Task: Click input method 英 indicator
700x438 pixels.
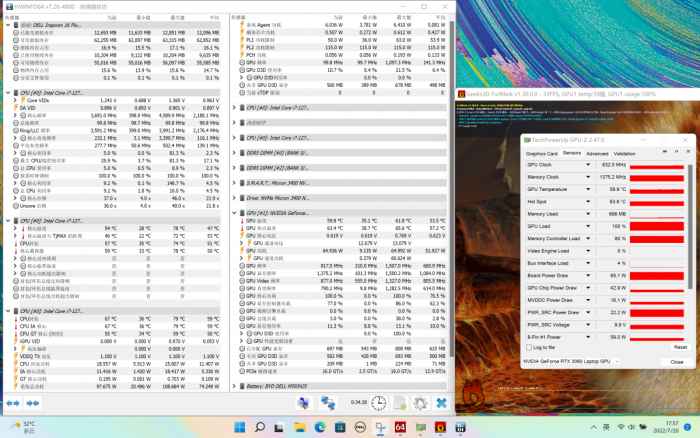Action: (x=606, y=427)
